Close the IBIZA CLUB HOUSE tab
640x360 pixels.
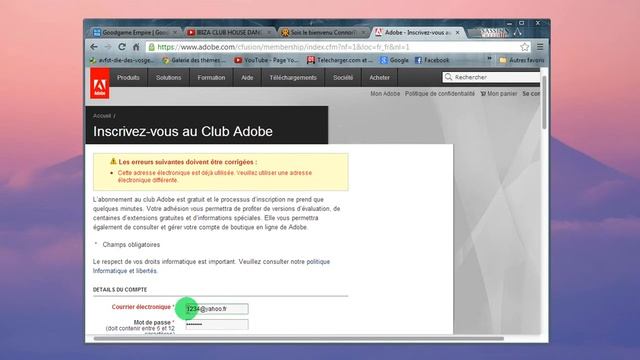(269, 32)
